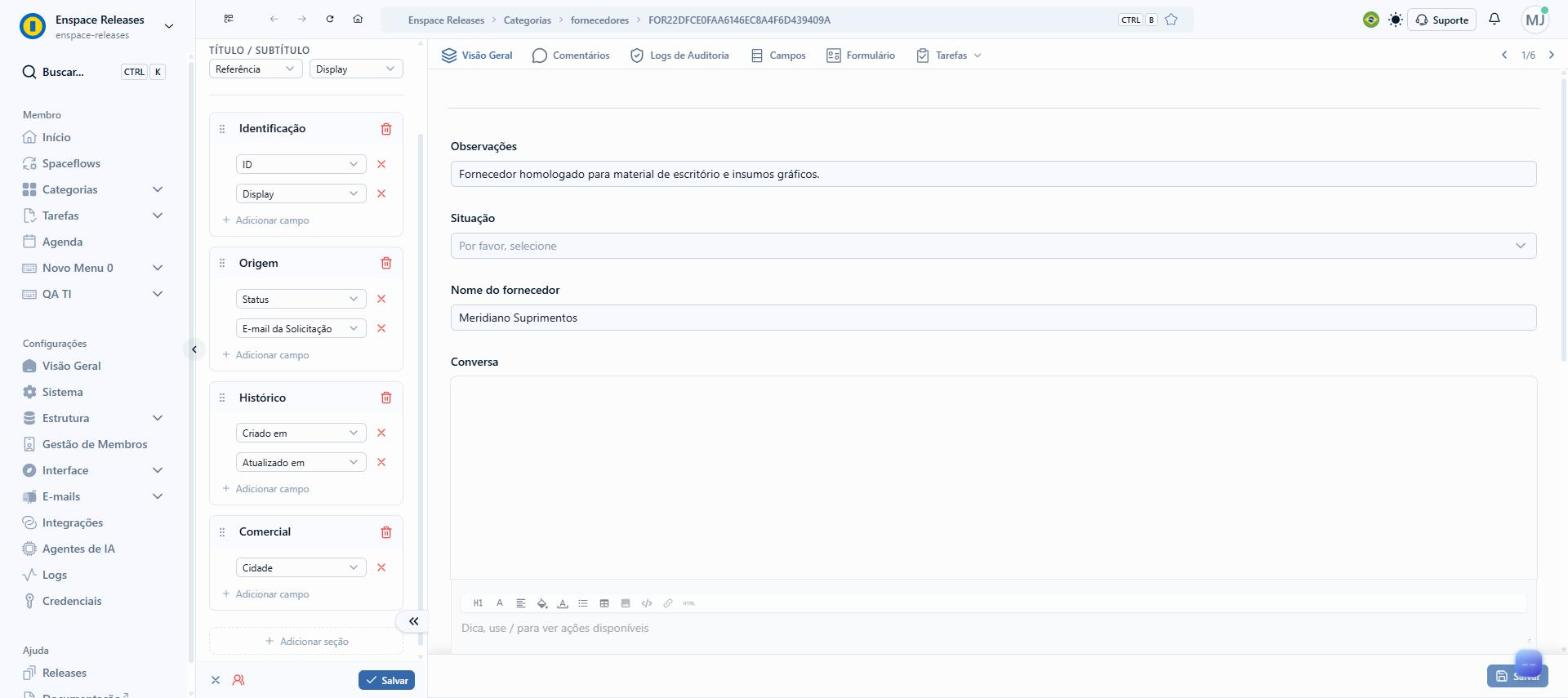Remove the ID field from Identificação
The width and height of the screenshot is (1568, 698).
click(x=381, y=164)
